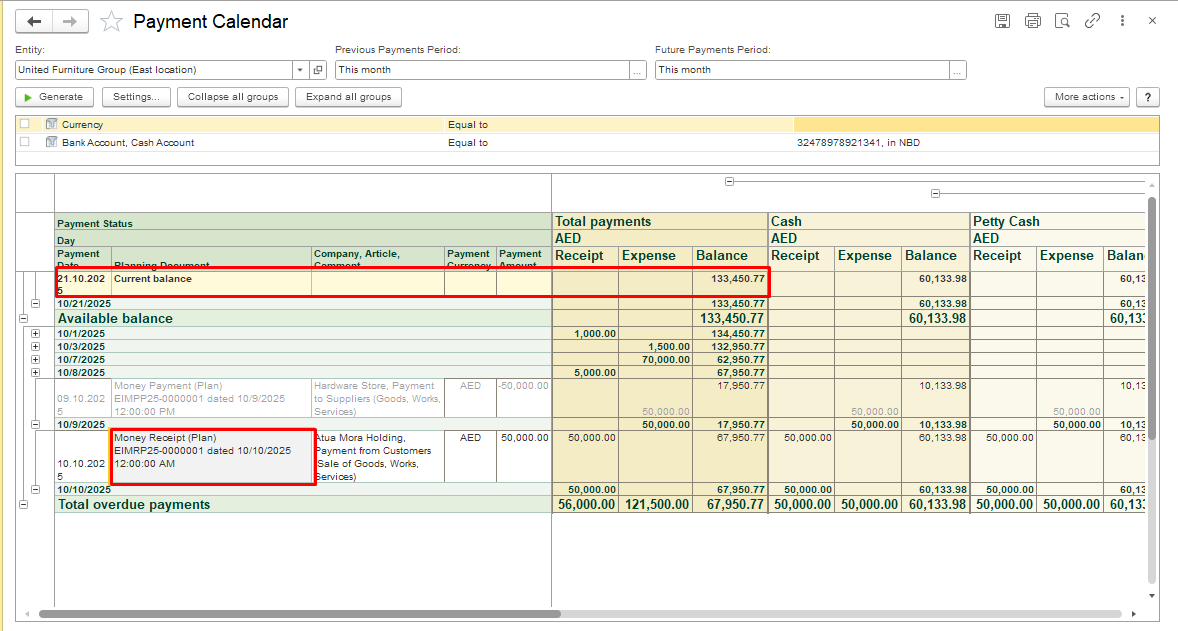Click the Previous Payments Period input field
The height and width of the screenshot is (631, 1178).
click(x=481, y=70)
